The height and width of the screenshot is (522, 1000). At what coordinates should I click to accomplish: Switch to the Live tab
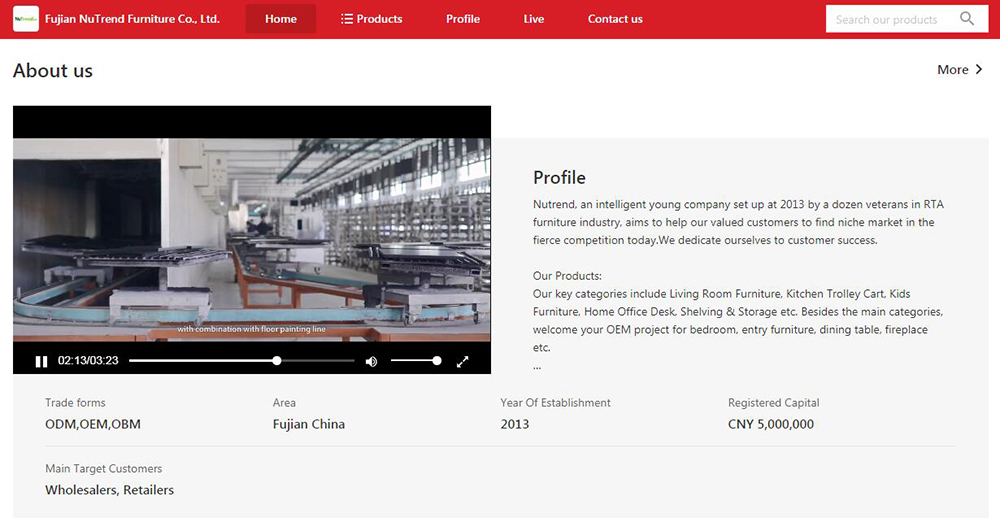(x=534, y=19)
